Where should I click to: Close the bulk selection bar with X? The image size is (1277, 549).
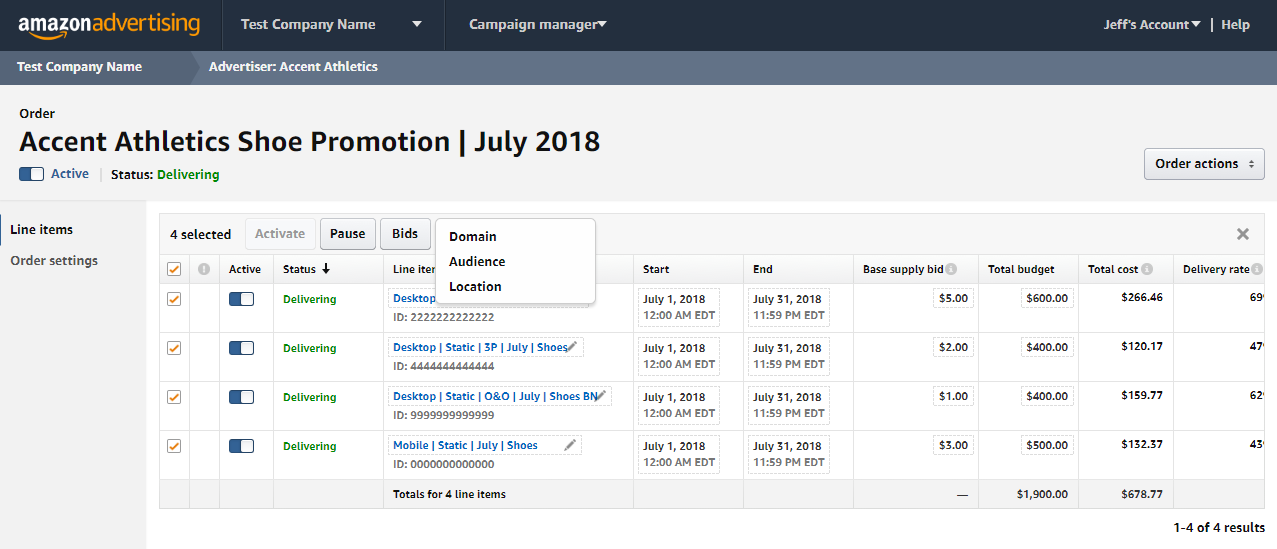[1242, 234]
